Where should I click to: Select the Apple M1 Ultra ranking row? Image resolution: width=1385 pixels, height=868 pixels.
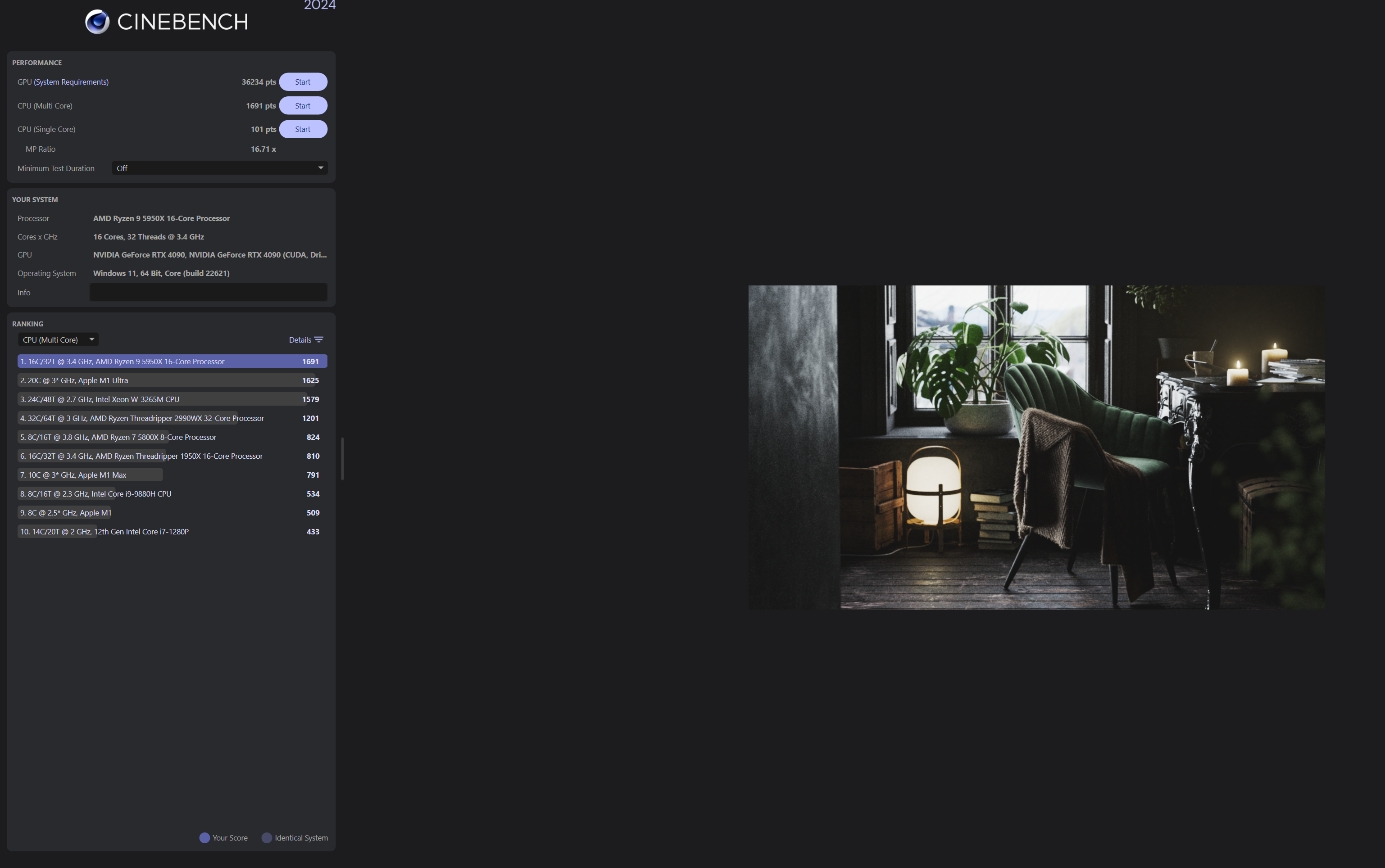(x=172, y=380)
